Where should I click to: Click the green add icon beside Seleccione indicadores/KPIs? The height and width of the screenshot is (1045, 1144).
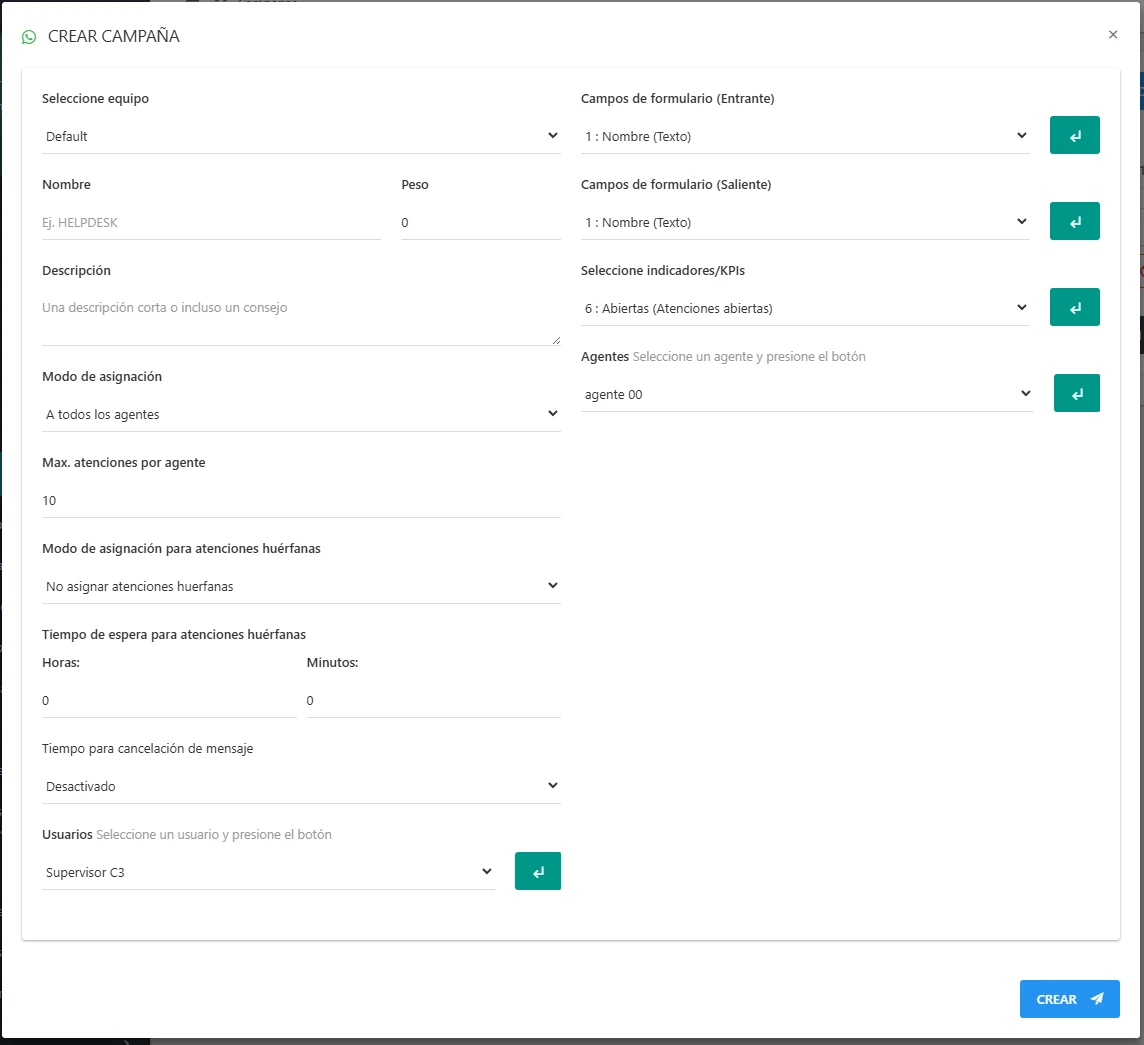click(1074, 307)
